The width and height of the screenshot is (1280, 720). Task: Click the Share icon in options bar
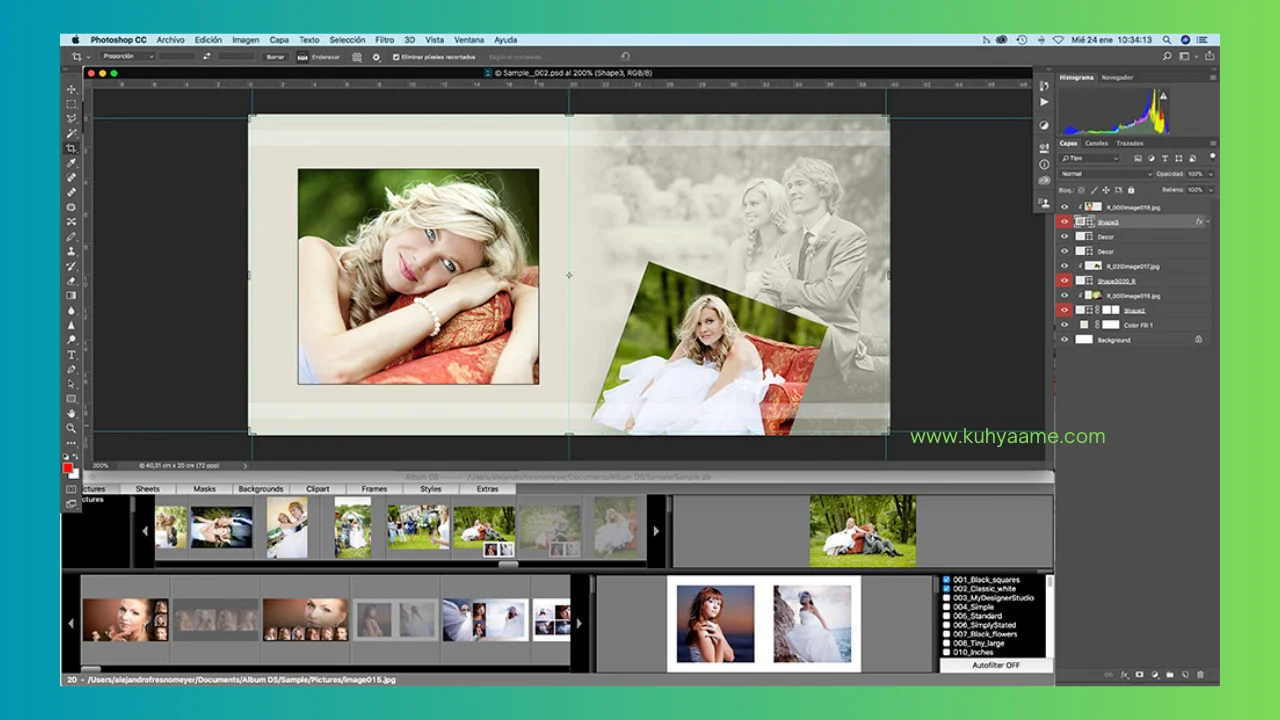tap(1210, 57)
